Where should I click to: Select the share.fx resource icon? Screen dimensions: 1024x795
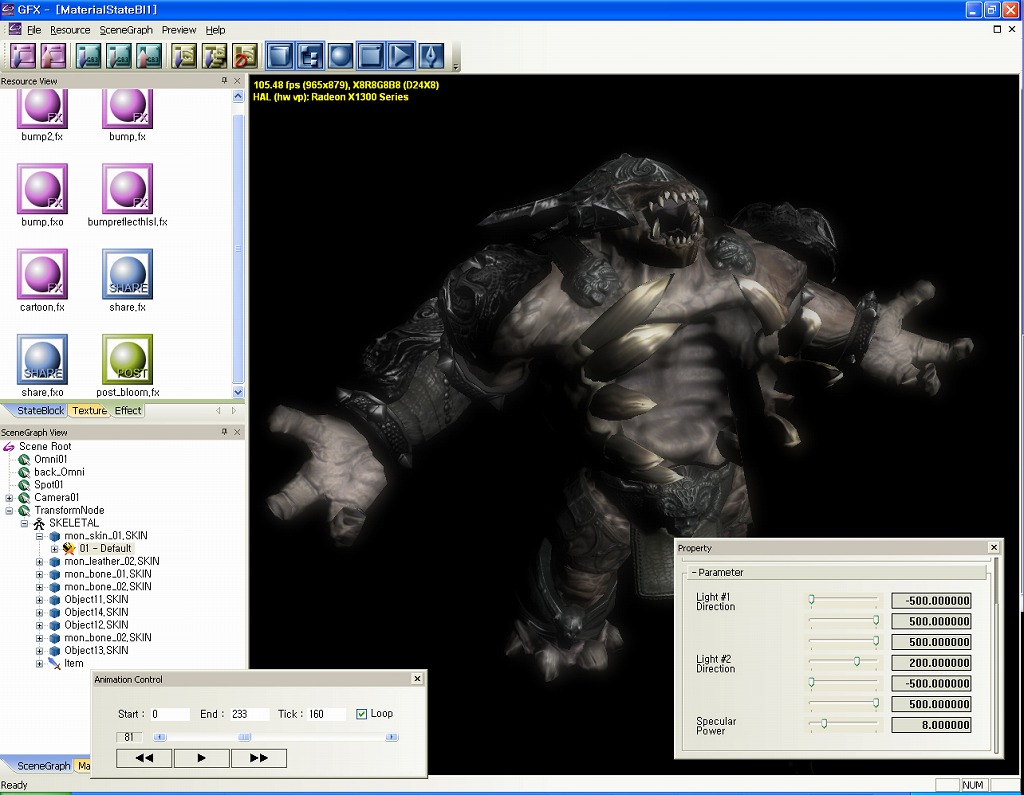[x=127, y=275]
